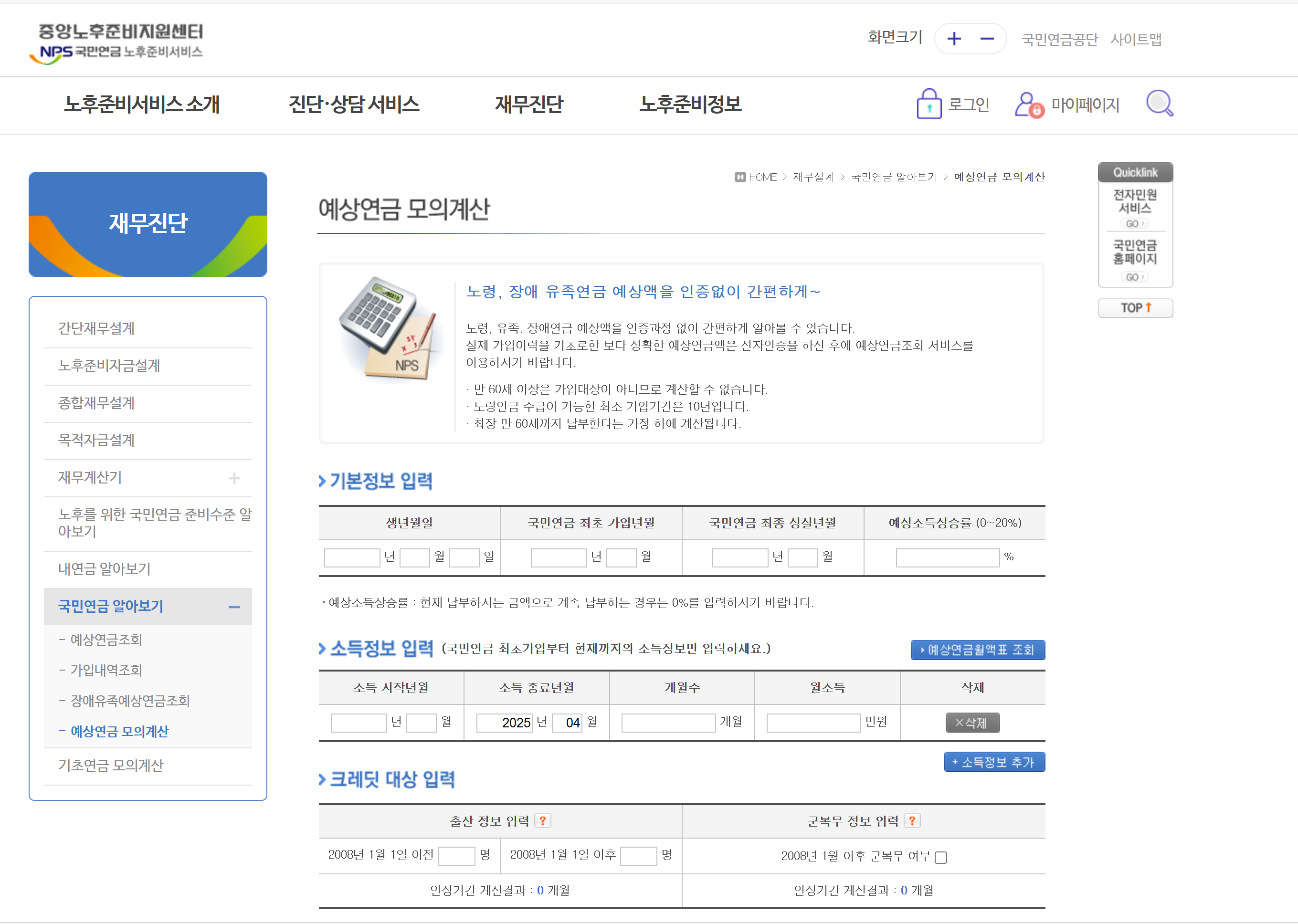Click the 삭제 button in income row
This screenshot has height=924, width=1298.
[x=972, y=723]
